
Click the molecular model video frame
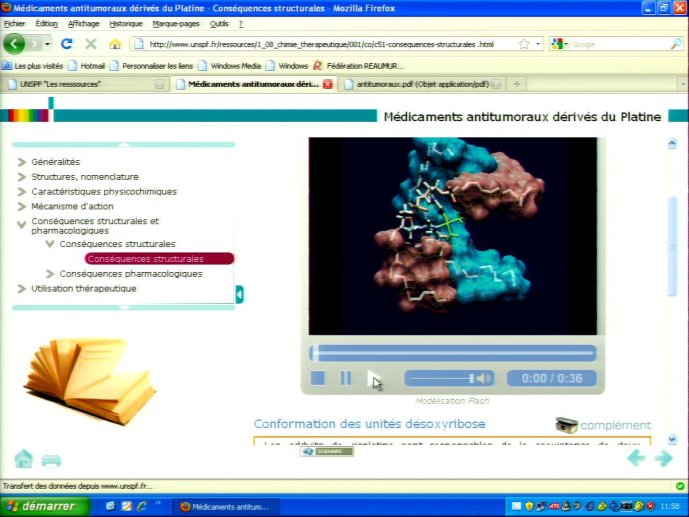coord(453,236)
